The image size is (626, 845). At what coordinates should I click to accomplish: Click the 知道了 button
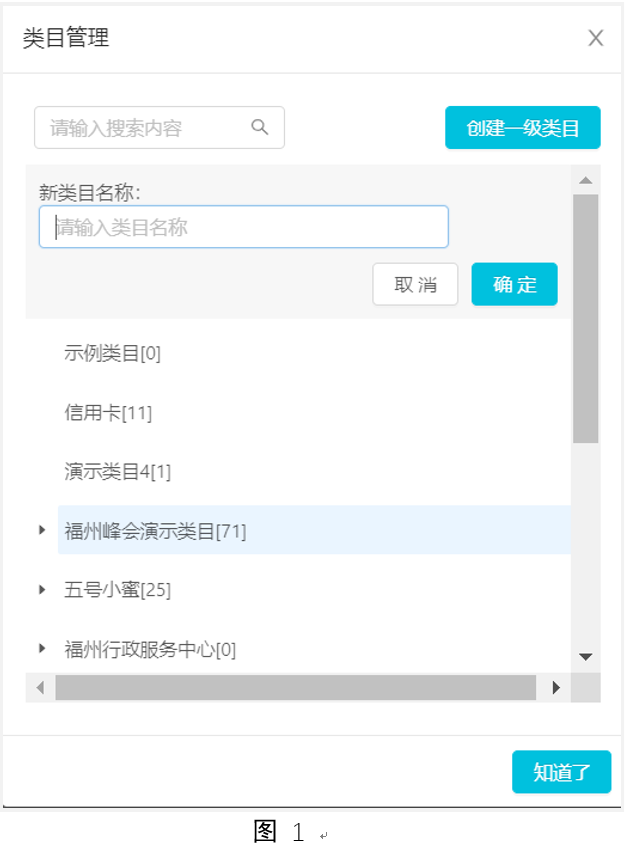(x=561, y=772)
